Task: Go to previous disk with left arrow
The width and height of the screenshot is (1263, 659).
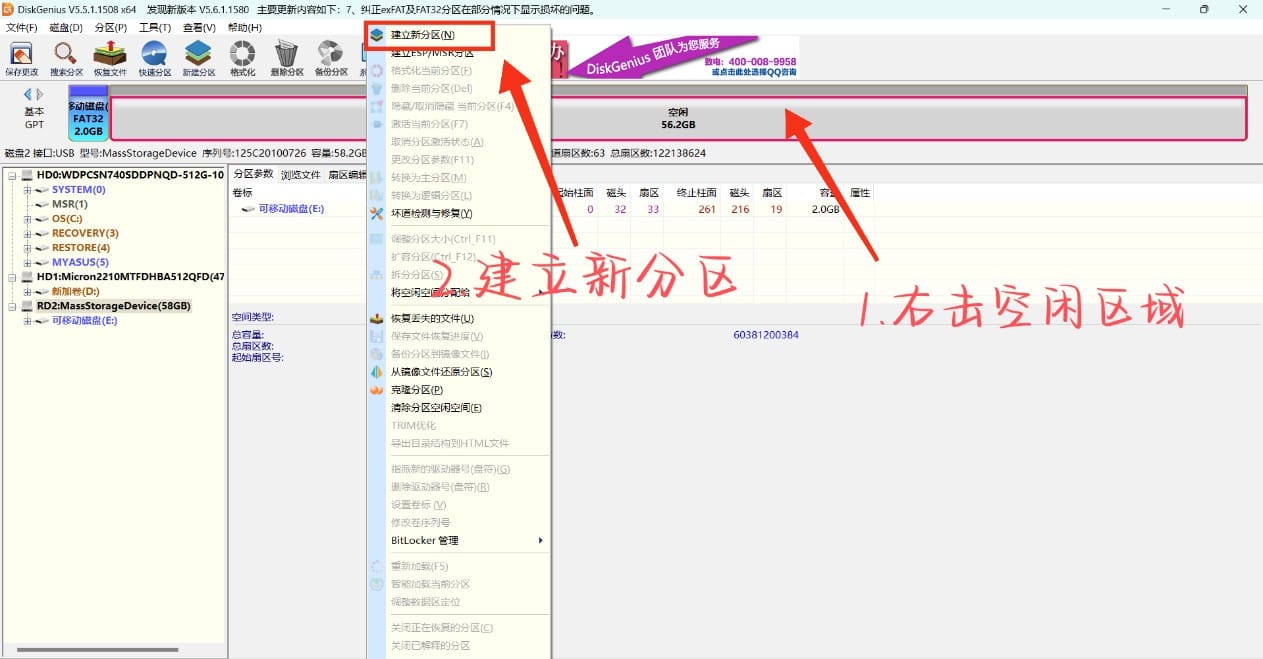Action: [28, 94]
